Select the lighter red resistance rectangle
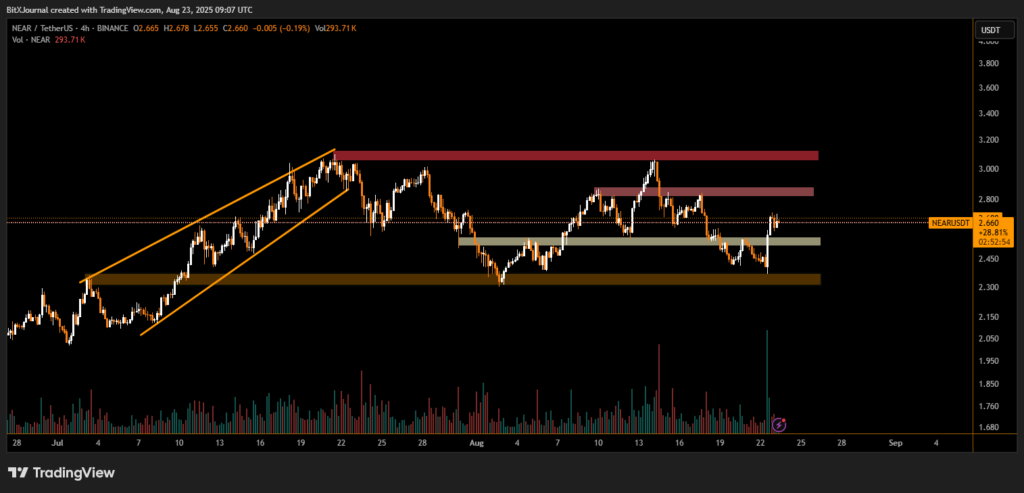1024x493 pixels. [x=703, y=191]
